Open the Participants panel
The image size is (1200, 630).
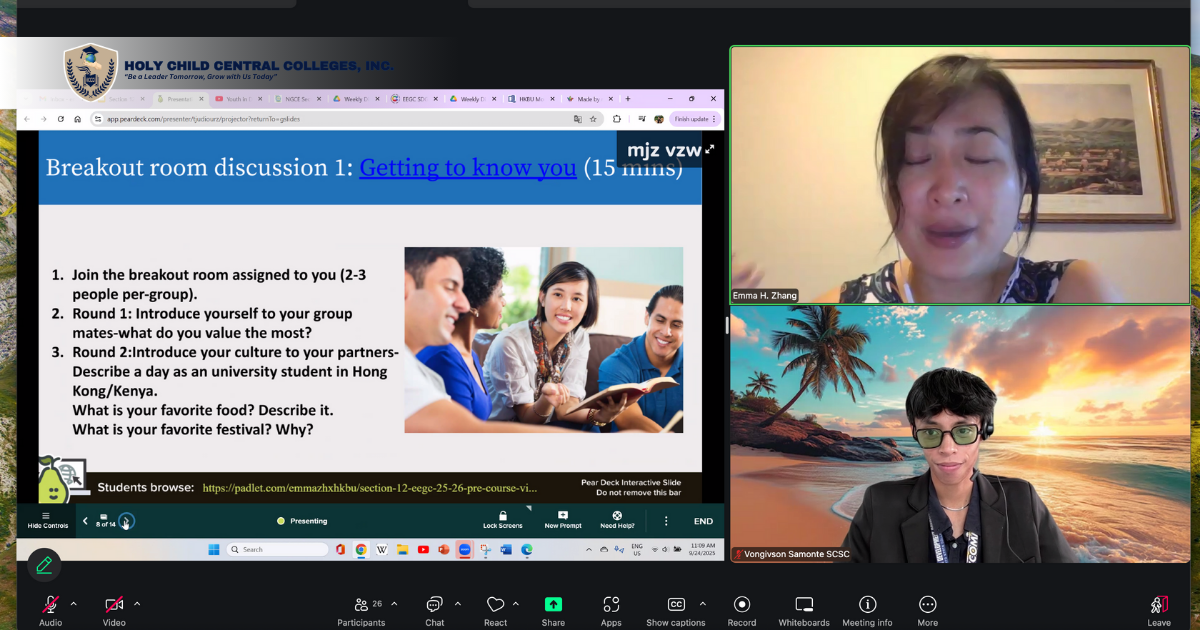coord(361,605)
